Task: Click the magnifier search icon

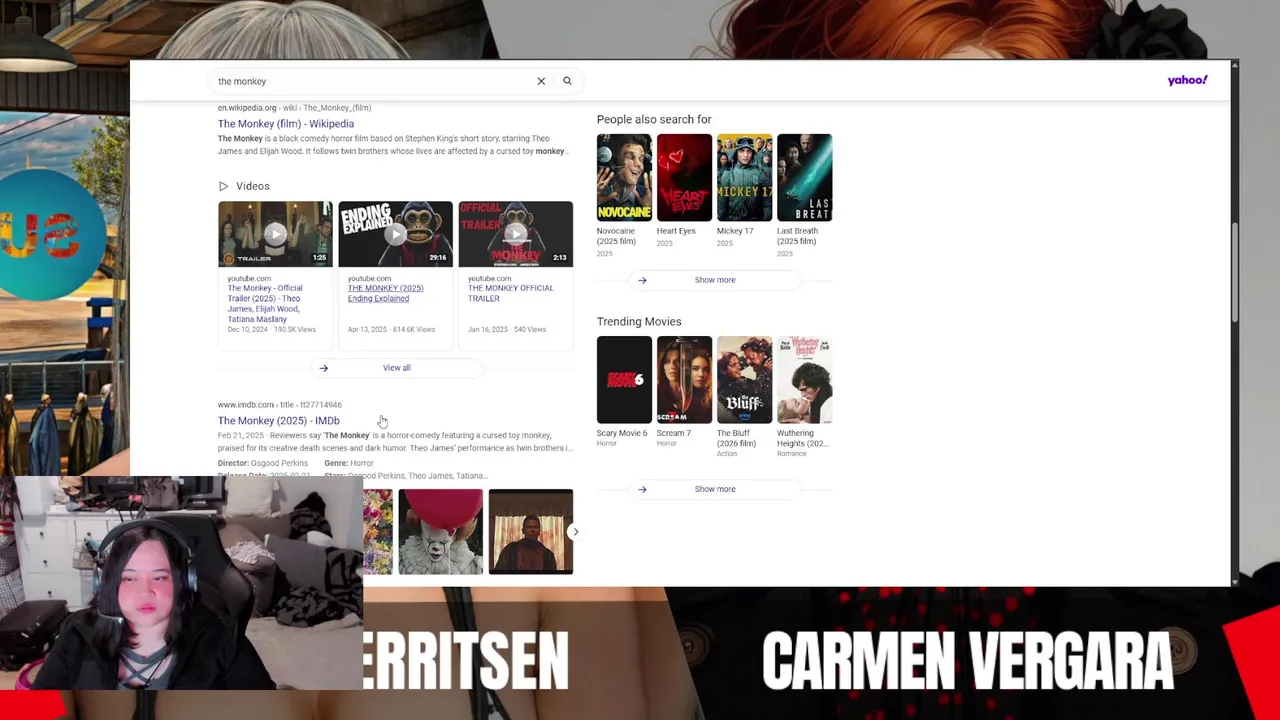Action: (x=567, y=81)
